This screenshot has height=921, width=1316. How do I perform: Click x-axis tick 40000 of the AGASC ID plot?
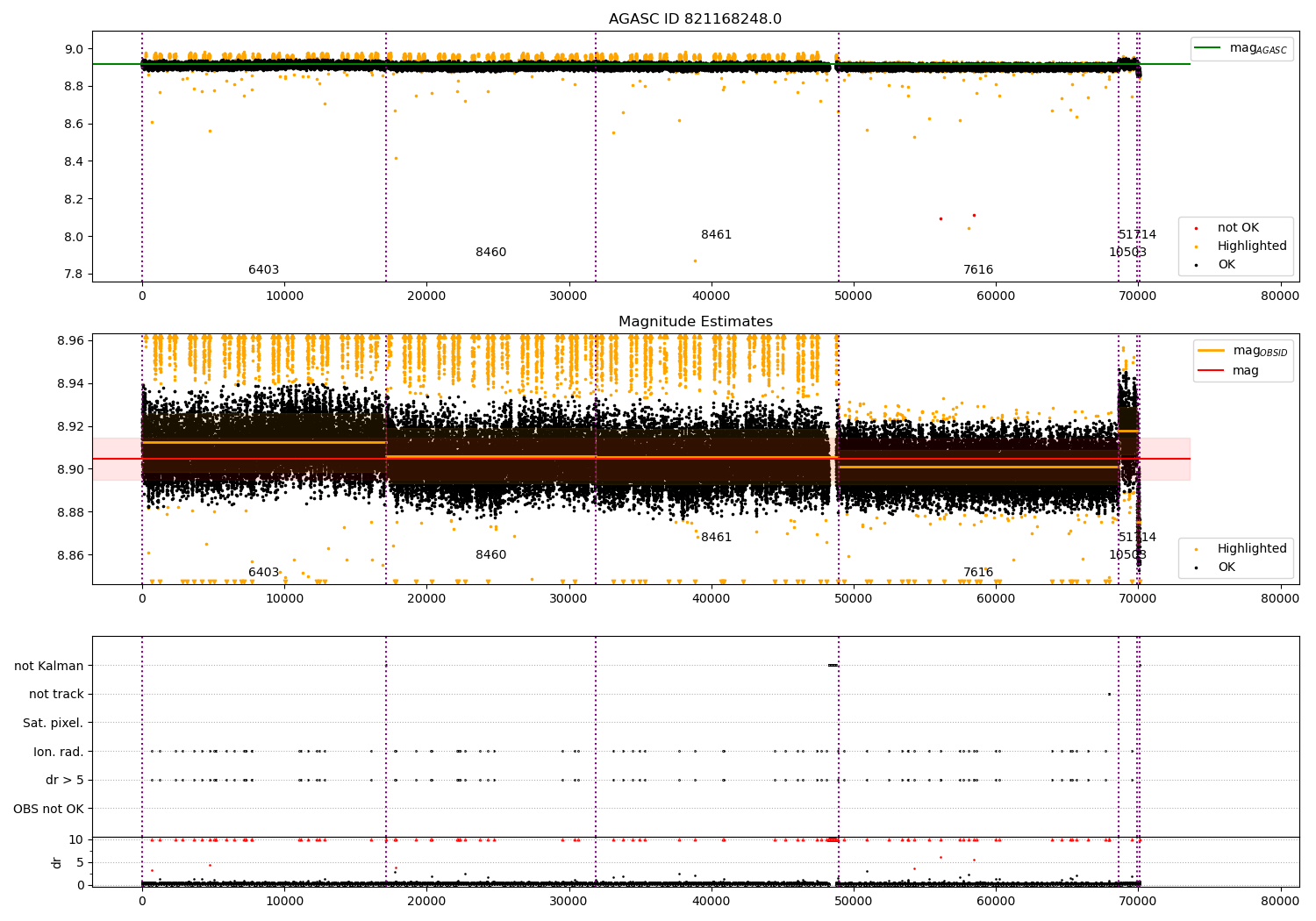pos(712,296)
